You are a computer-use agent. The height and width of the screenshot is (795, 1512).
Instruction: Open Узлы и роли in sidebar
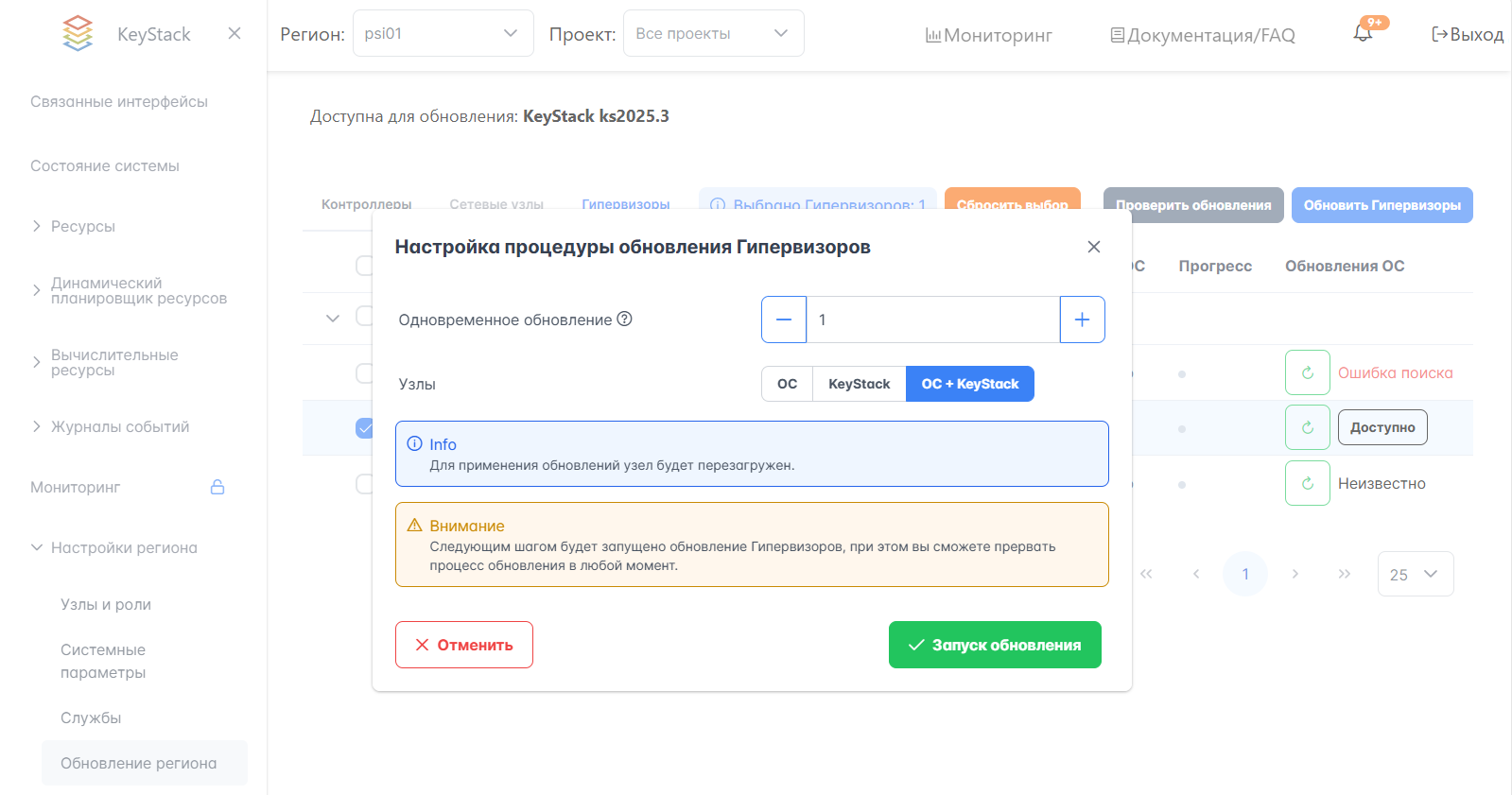106,604
